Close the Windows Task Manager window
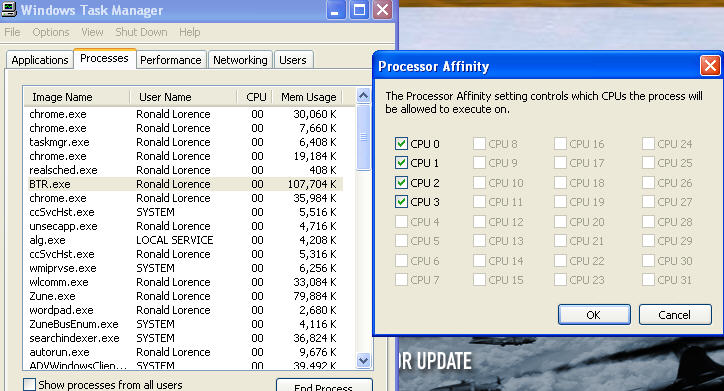Image resolution: width=724 pixels, height=391 pixels. (x=382, y=10)
